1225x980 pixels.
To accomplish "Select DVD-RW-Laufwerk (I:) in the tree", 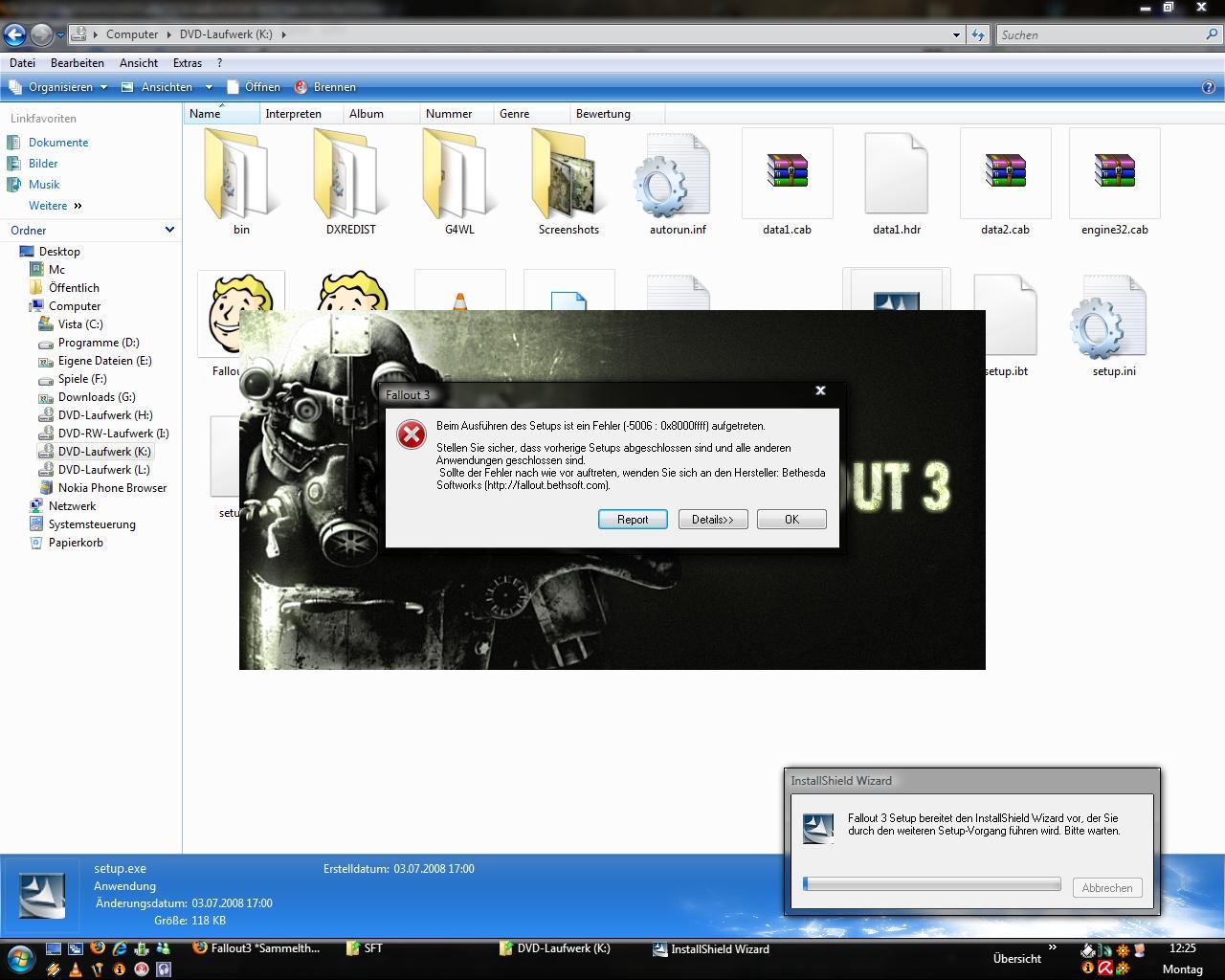I will point(113,434).
